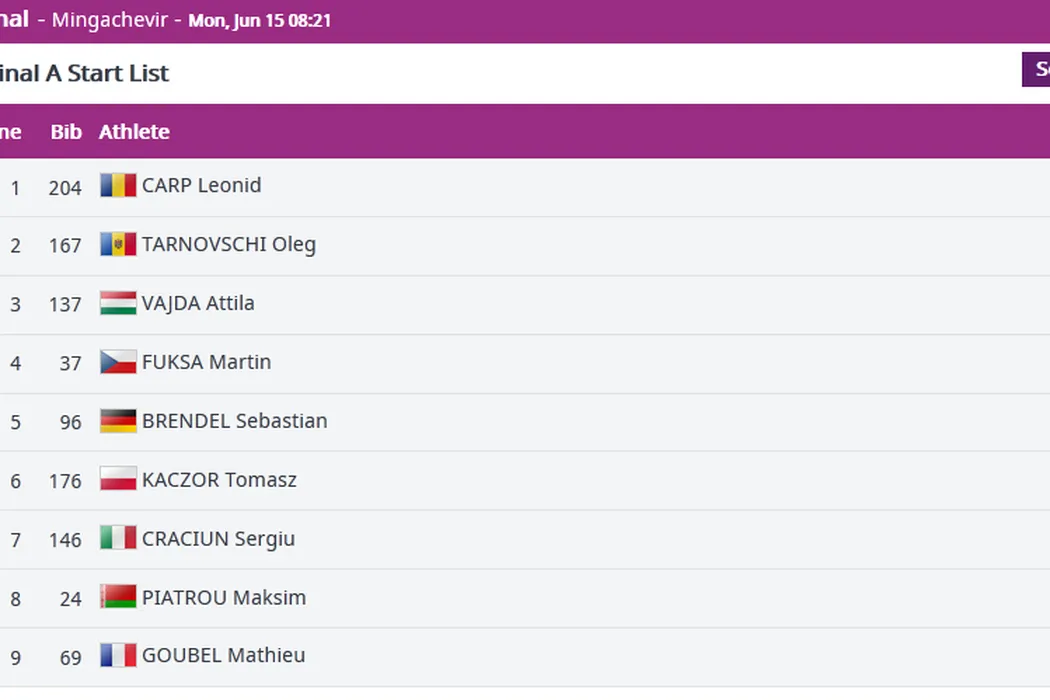This screenshot has width=1050, height=700.
Task: Click the French flag beside GOUBEL Mathieu
Action: point(118,656)
